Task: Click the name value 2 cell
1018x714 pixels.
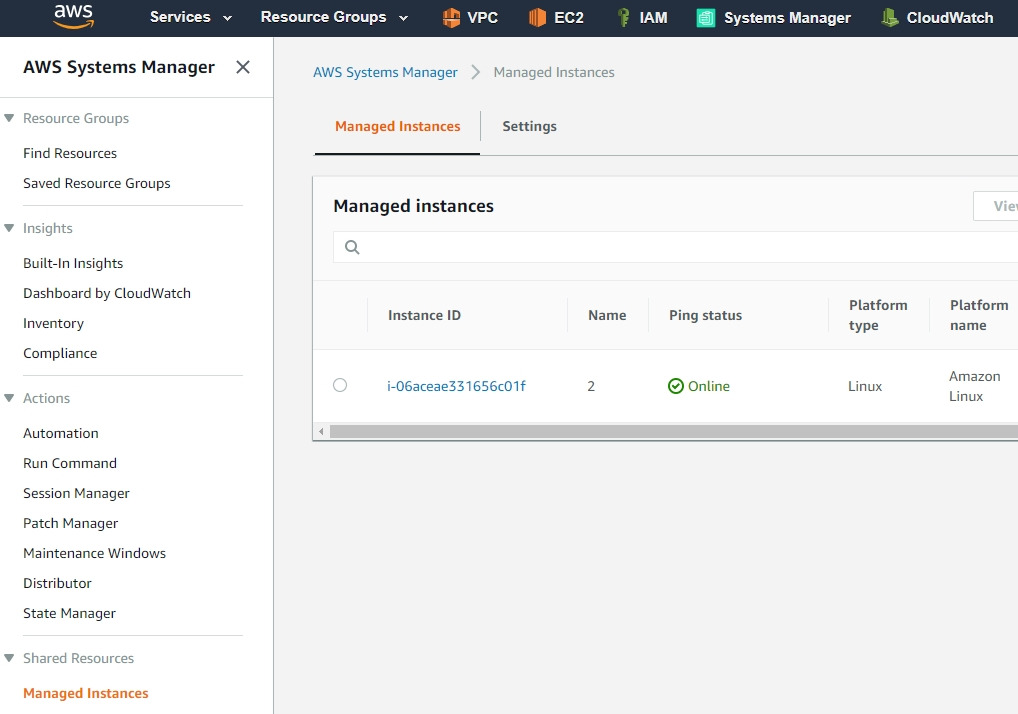Action: pos(591,386)
